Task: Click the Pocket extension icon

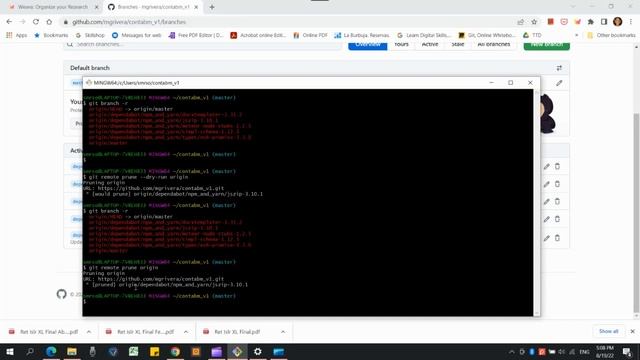Action: click(564, 22)
